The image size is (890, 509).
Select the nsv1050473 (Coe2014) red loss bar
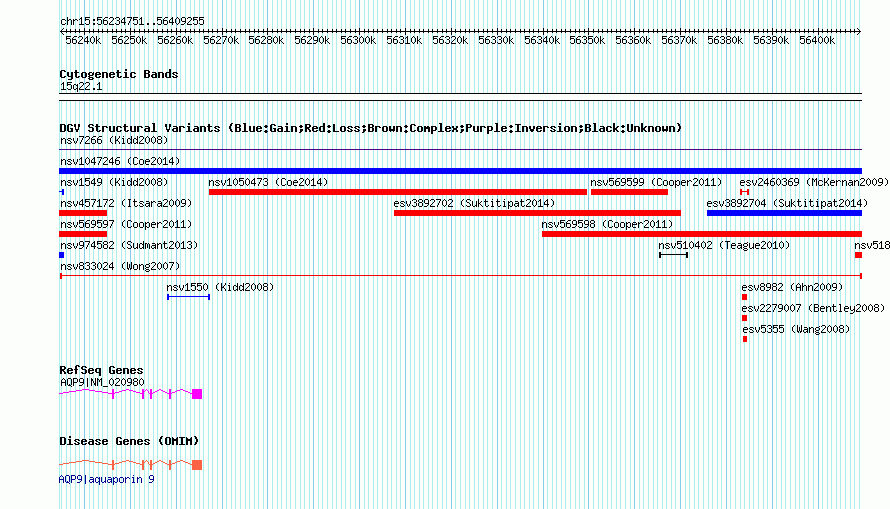(397, 192)
